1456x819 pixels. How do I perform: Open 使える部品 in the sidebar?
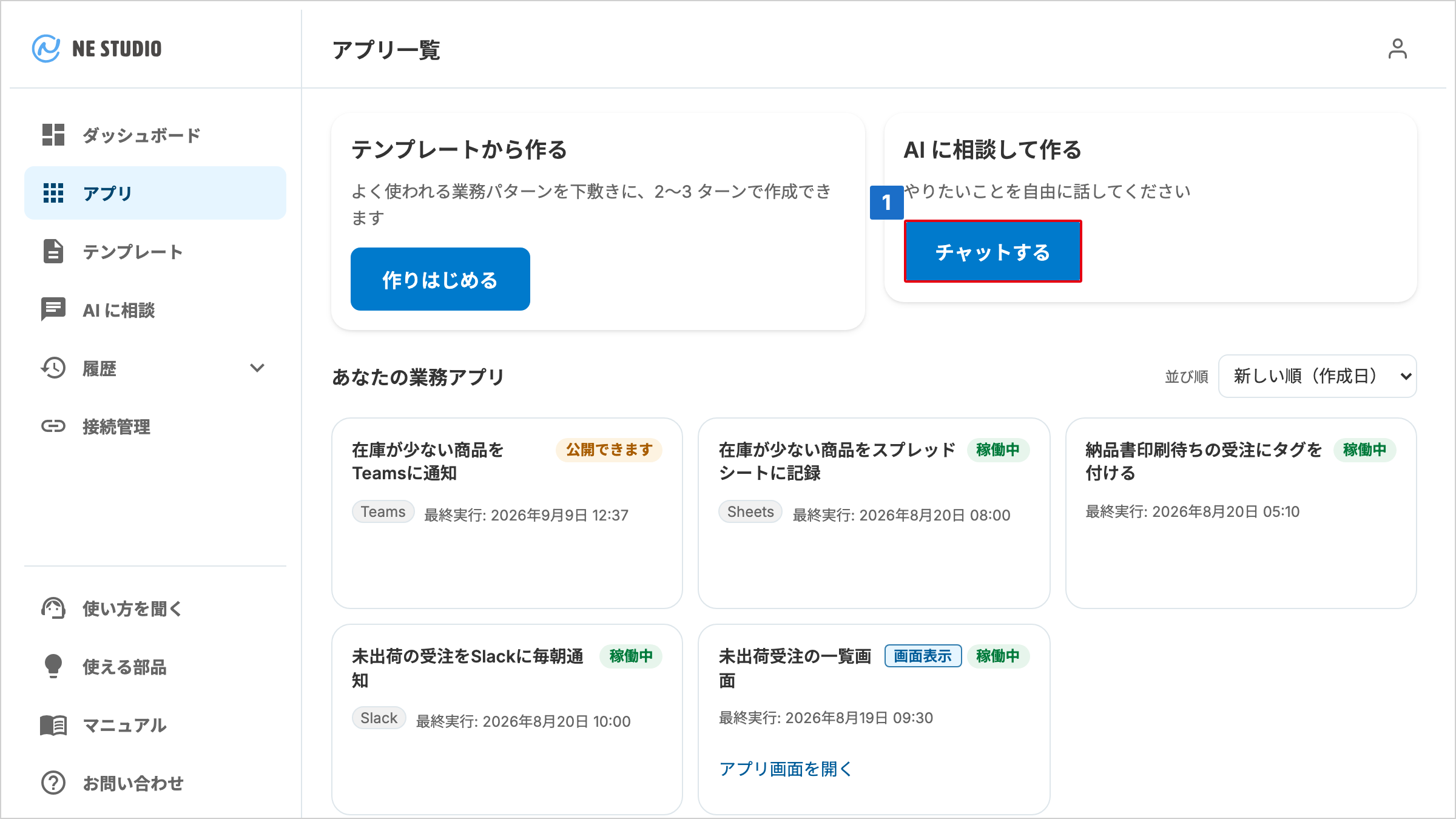(x=155, y=666)
